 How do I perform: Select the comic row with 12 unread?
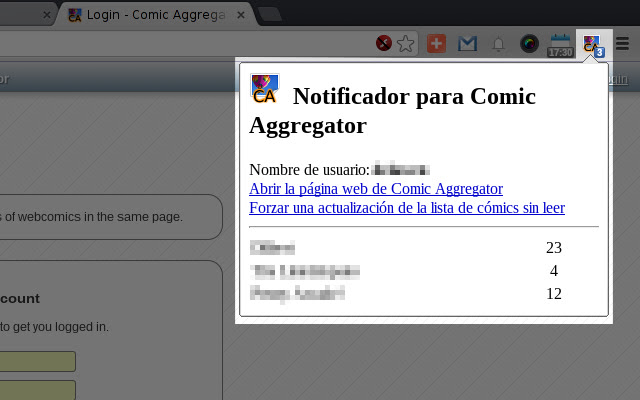[424, 293]
